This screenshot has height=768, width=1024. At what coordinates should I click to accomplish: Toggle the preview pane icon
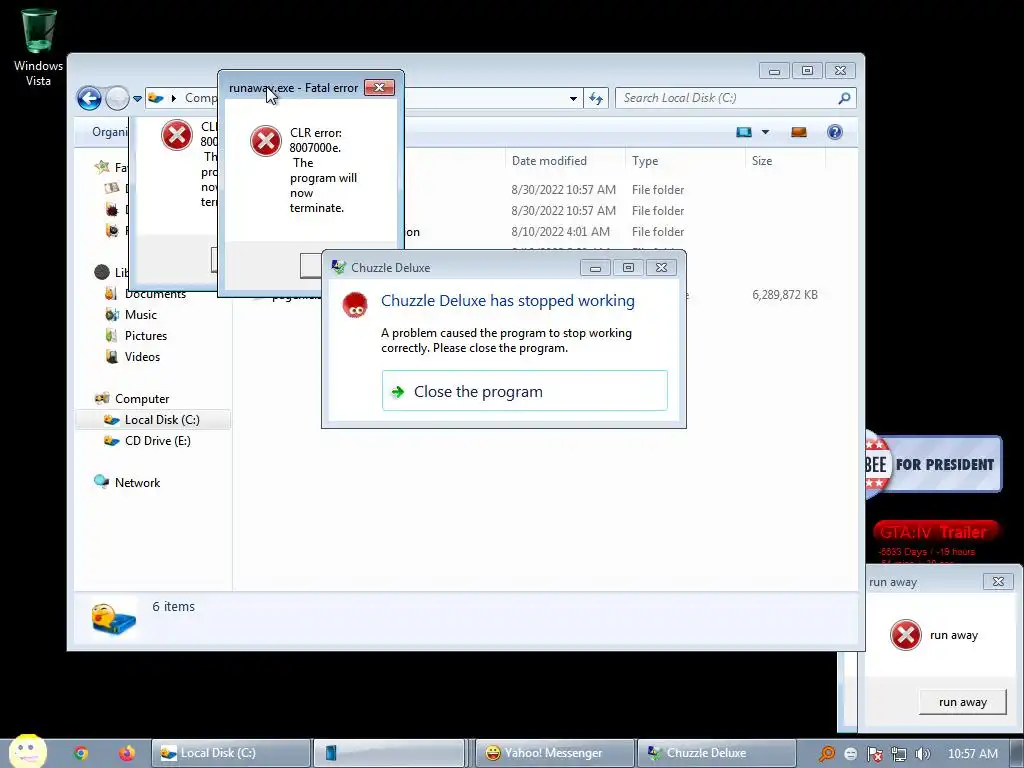pyautogui.click(x=799, y=133)
